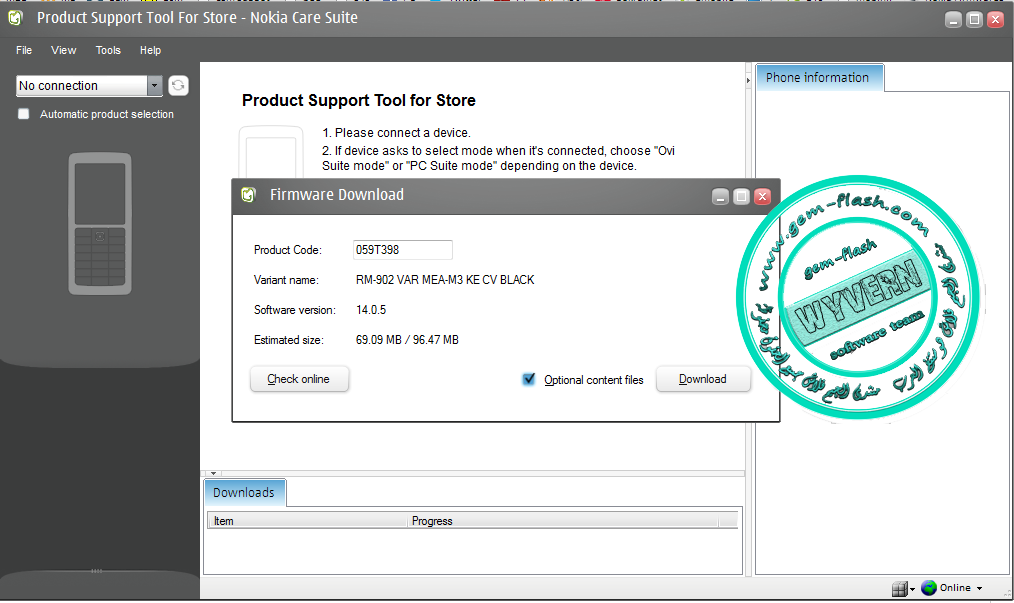Open the Tools menu
This screenshot has height=603, width=1014.
(108, 50)
